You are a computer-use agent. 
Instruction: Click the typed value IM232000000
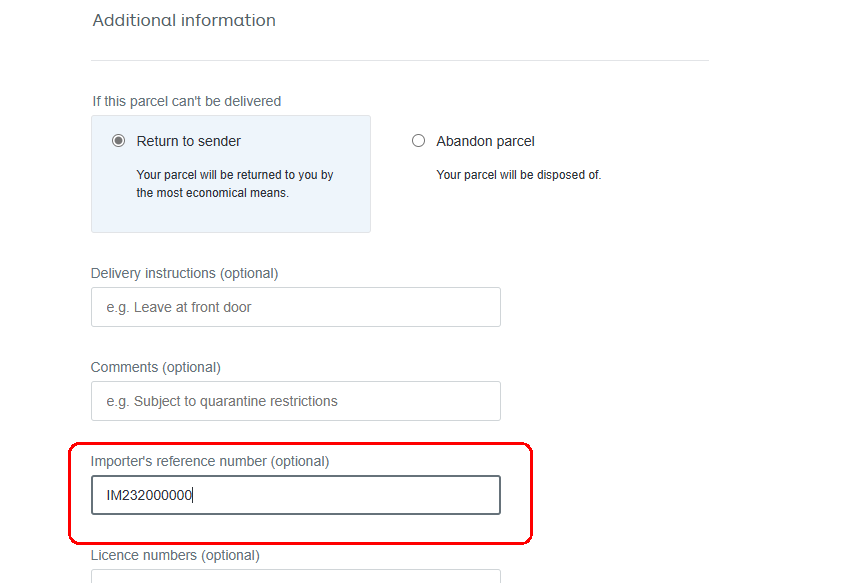pyautogui.click(x=148, y=495)
